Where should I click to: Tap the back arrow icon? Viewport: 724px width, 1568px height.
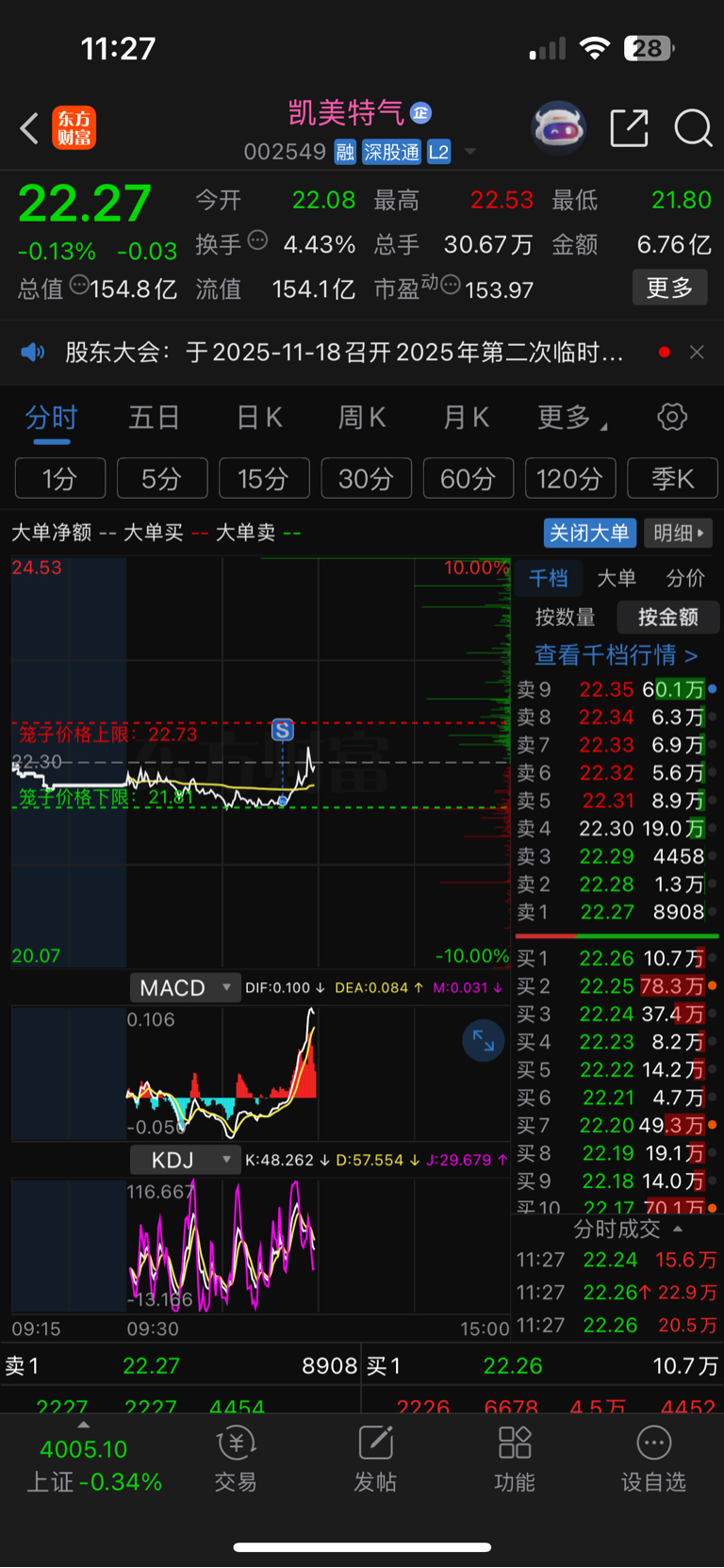click(x=29, y=128)
